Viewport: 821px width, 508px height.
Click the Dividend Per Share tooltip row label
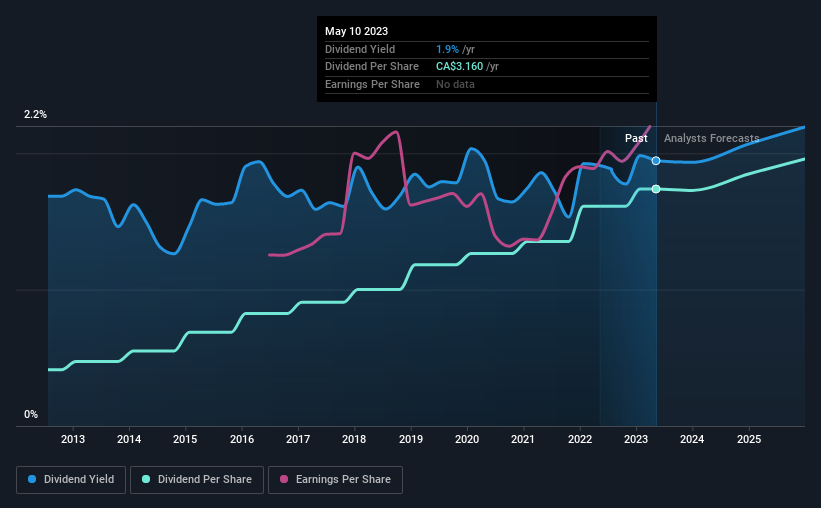pyautogui.click(x=372, y=67)
